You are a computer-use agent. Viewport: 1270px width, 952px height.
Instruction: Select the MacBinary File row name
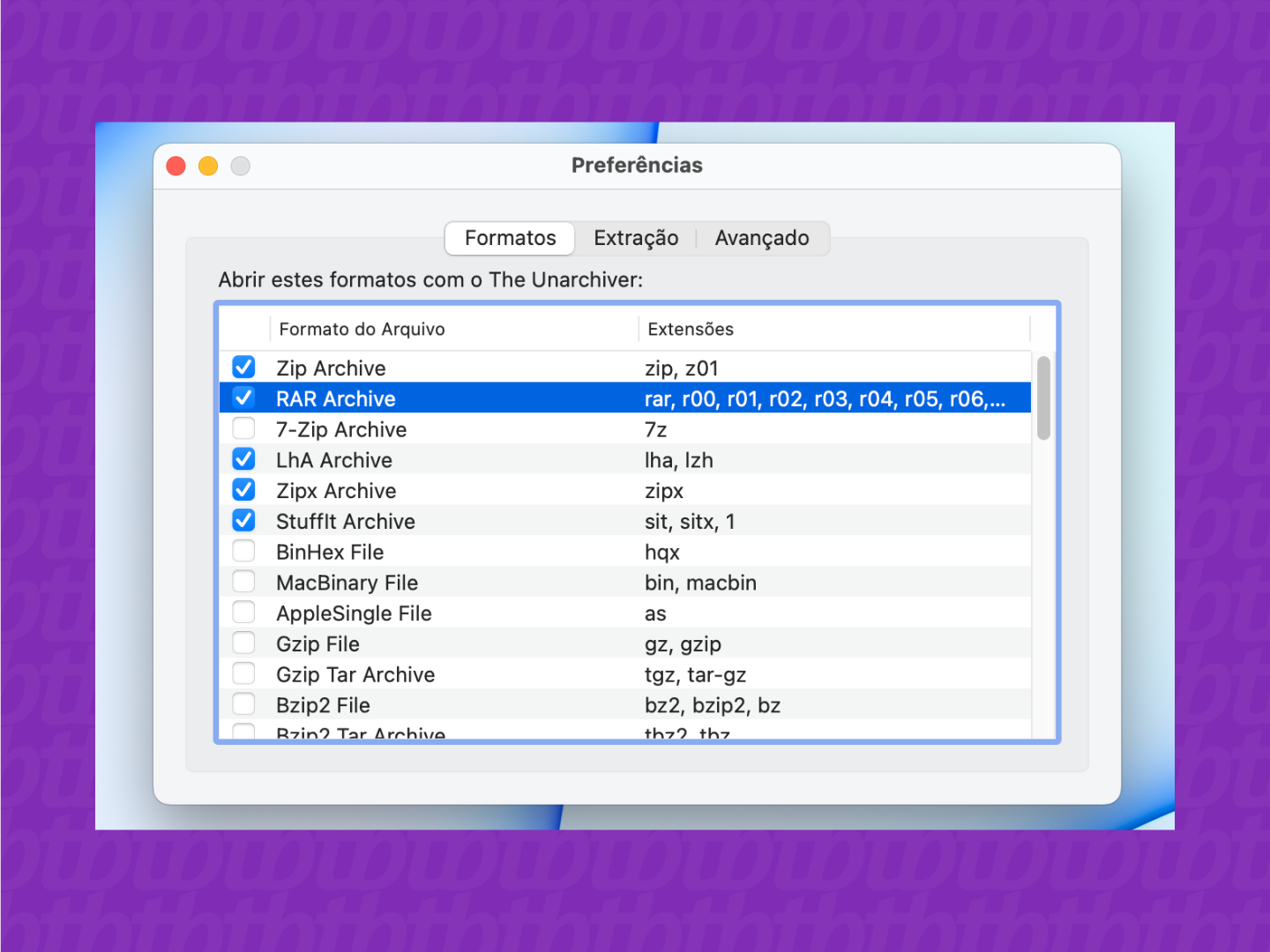[347, 583]
